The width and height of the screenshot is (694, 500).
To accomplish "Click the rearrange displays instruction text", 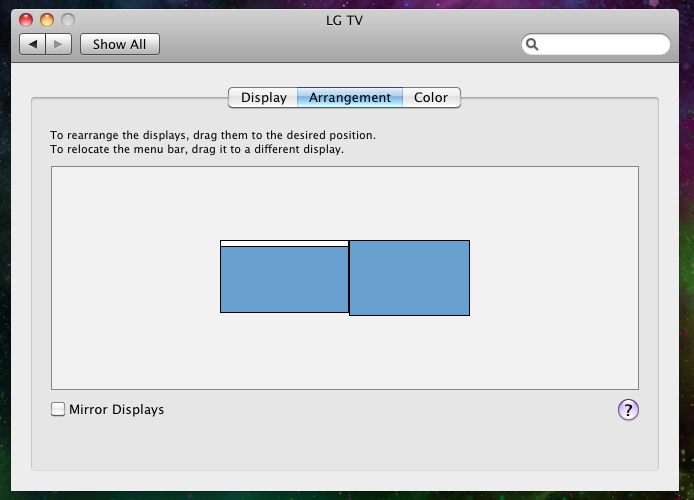I will coord(213,135).
